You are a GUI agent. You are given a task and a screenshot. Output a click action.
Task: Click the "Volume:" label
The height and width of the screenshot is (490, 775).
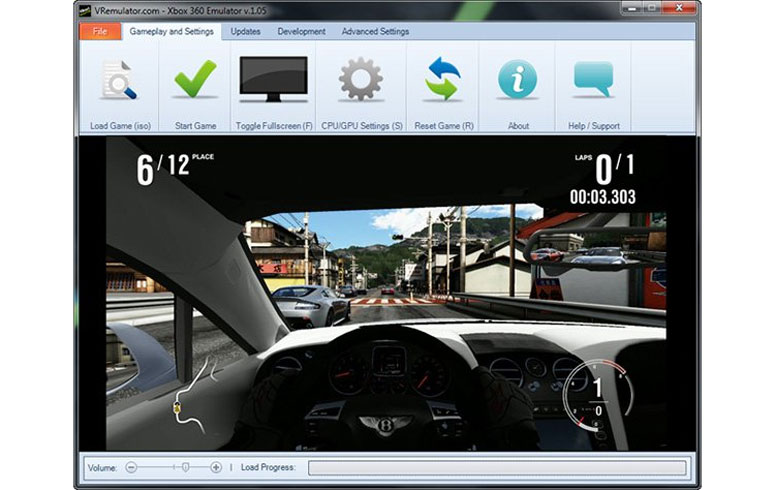pos(102,468)
